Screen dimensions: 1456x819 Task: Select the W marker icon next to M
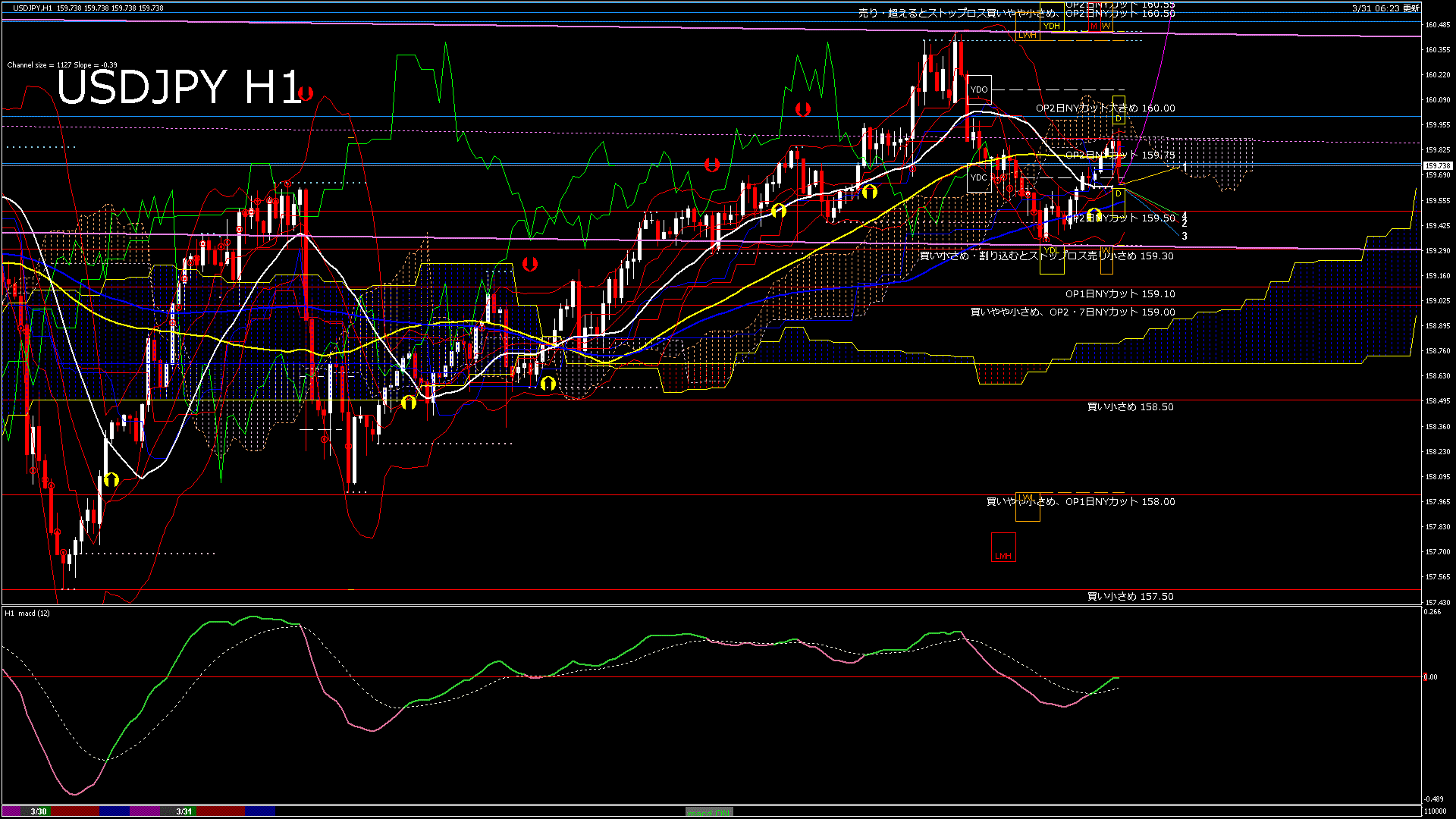1105,26
